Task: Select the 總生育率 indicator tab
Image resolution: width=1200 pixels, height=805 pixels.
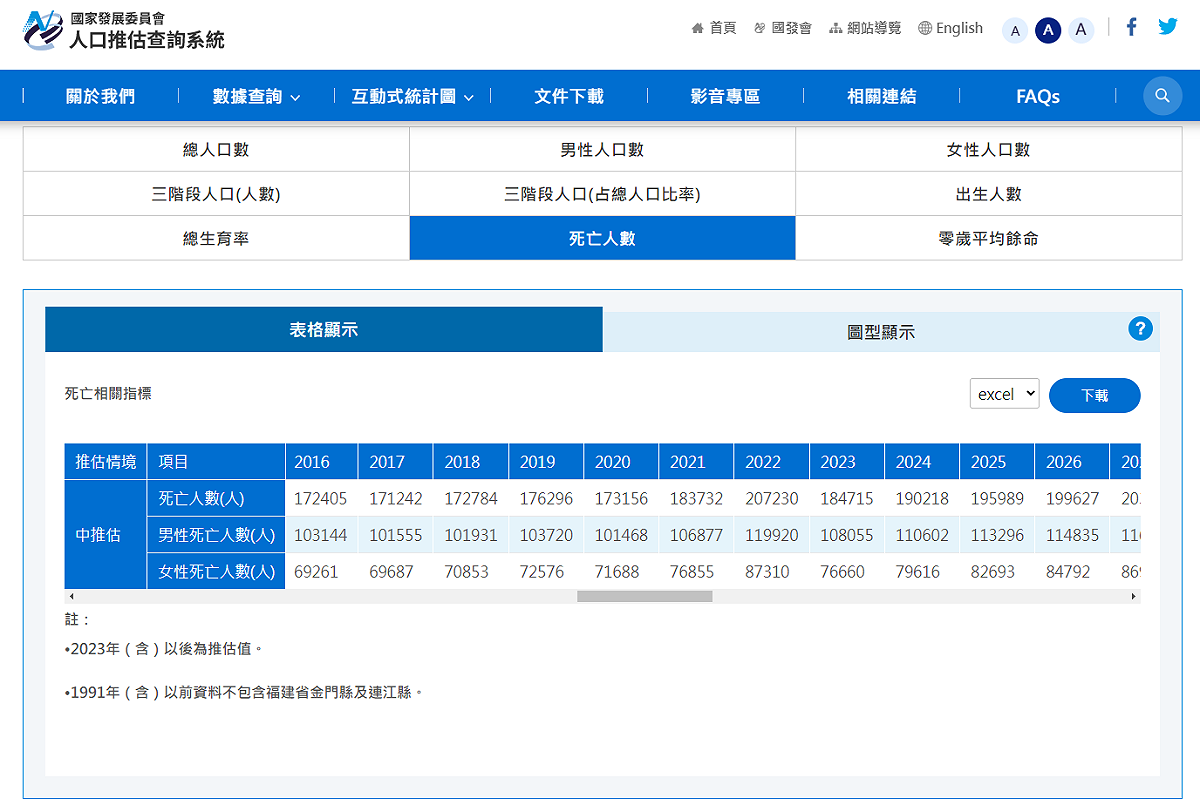Action: [216, 238]
